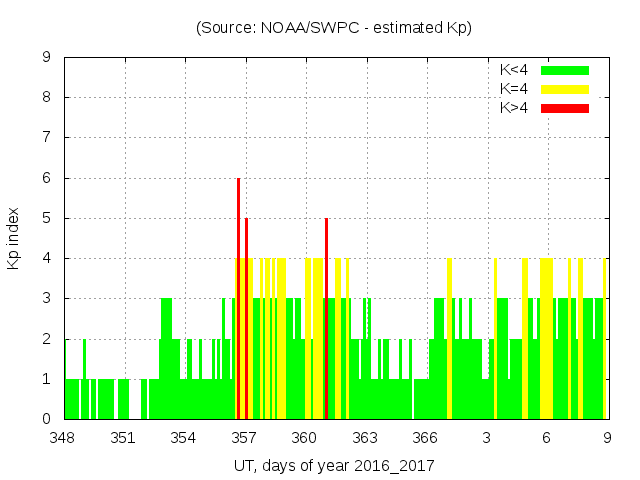Click the yellow K=4 legend swatch
This screenshot has height=480, width=640.
(x=565, y=89)
